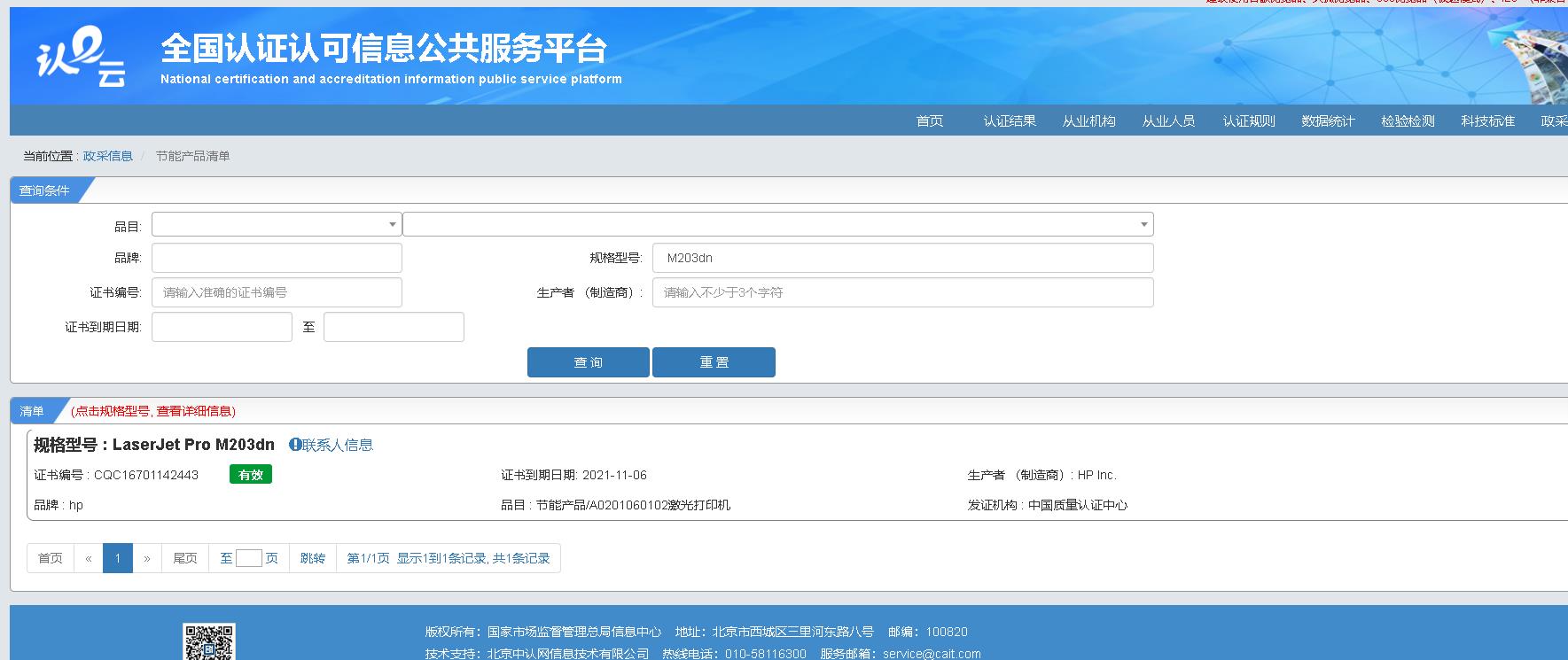Click the 第1/1页 record count text
Viewport: 1568px width, 660px height.
pos(449,558)
